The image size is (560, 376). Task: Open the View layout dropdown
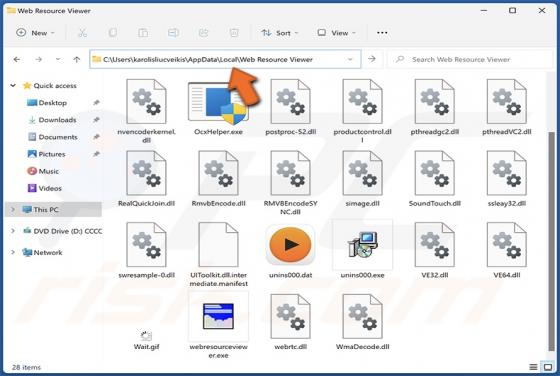pos(337,33)
